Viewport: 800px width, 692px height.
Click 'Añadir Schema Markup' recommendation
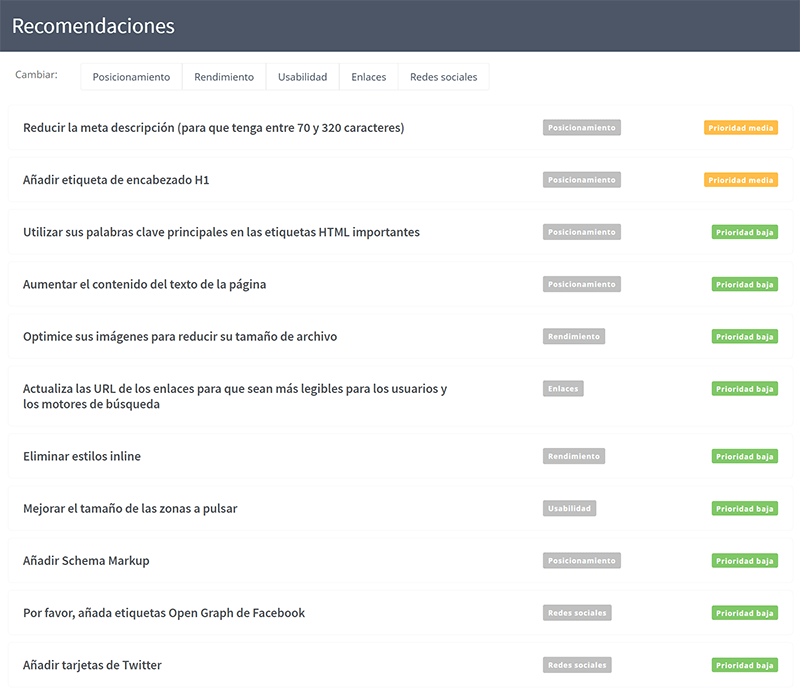[86, 560]
